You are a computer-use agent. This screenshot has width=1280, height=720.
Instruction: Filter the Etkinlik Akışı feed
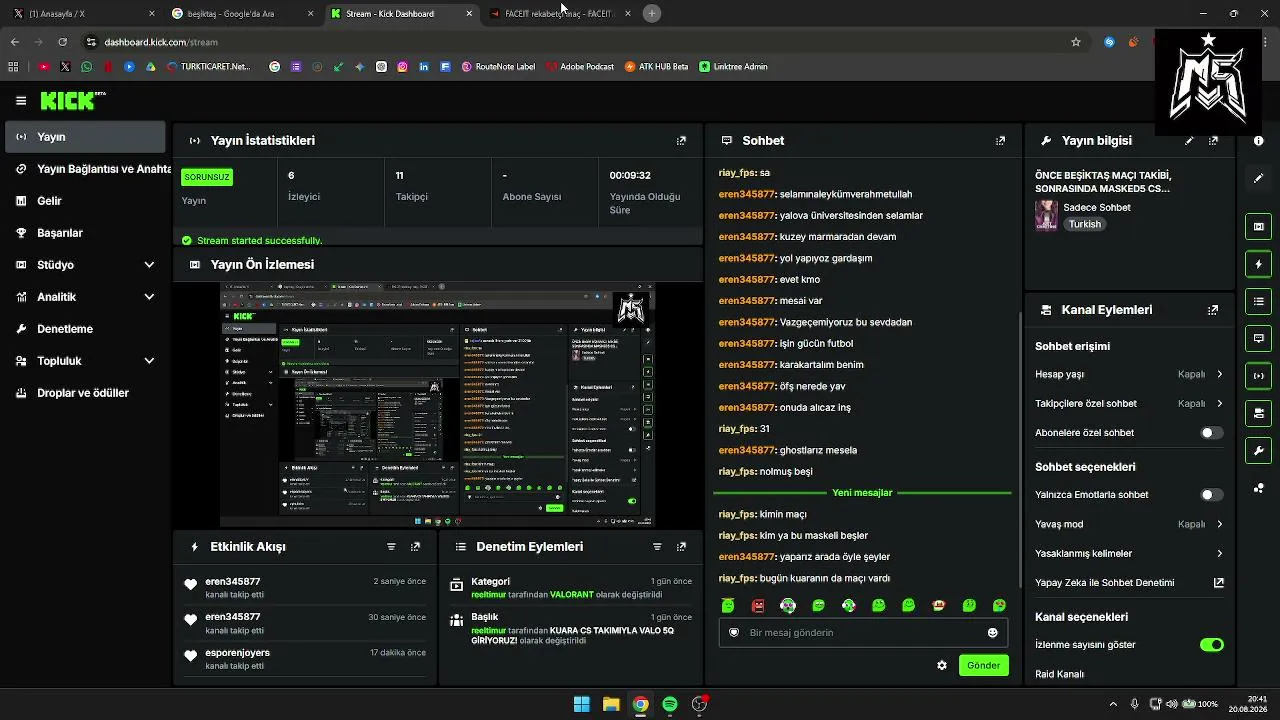pyautogui.click(x=391, y=547)
